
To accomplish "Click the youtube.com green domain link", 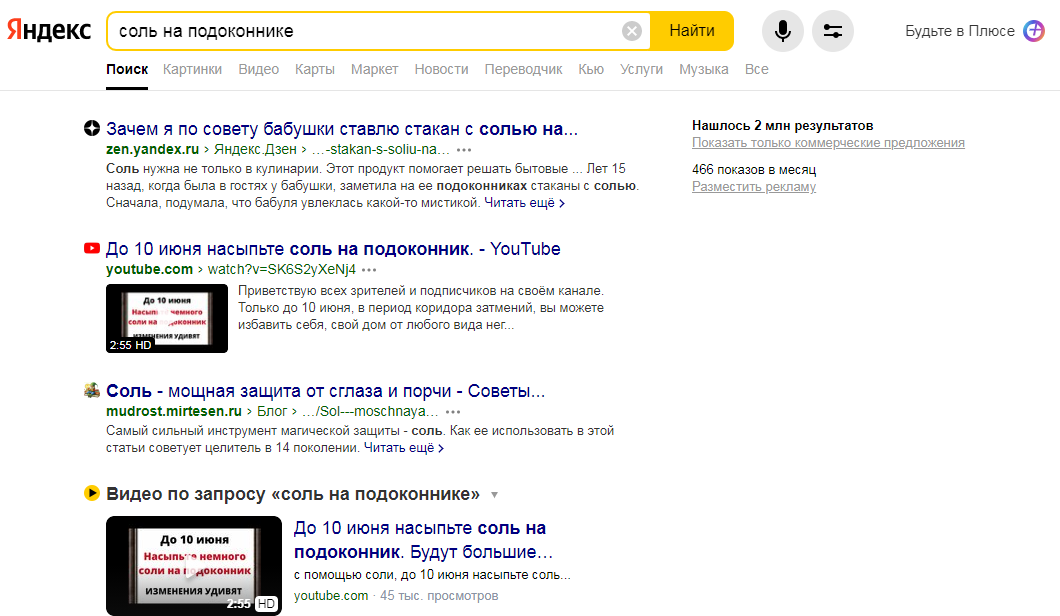I will click(x=149, y=269).
